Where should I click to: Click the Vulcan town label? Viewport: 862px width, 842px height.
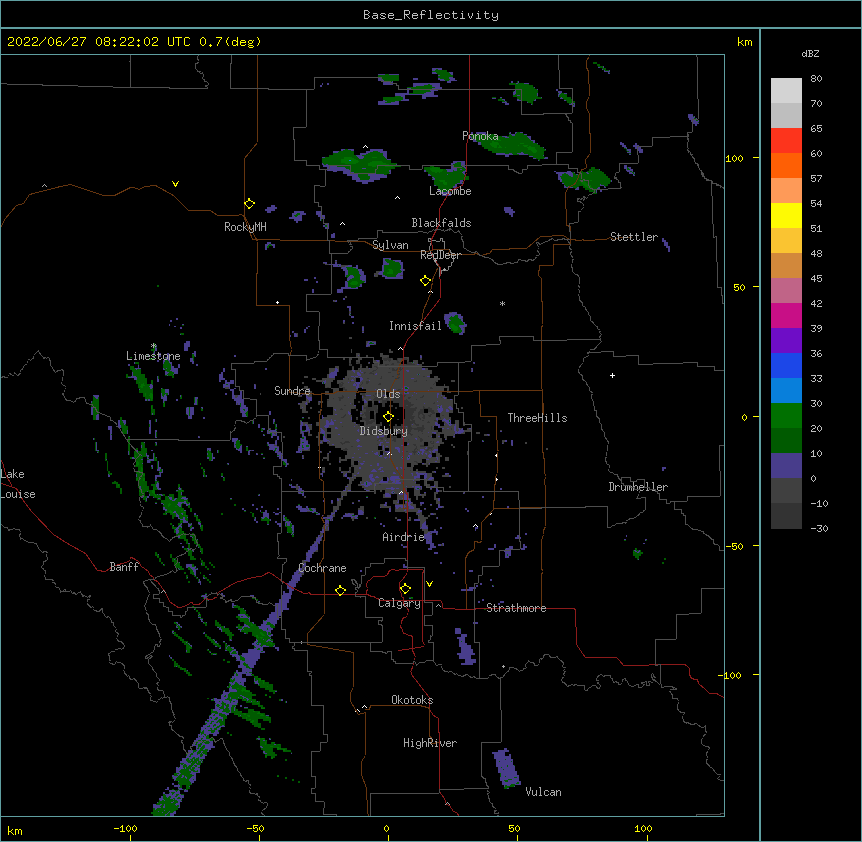click(x=543, y=792)
